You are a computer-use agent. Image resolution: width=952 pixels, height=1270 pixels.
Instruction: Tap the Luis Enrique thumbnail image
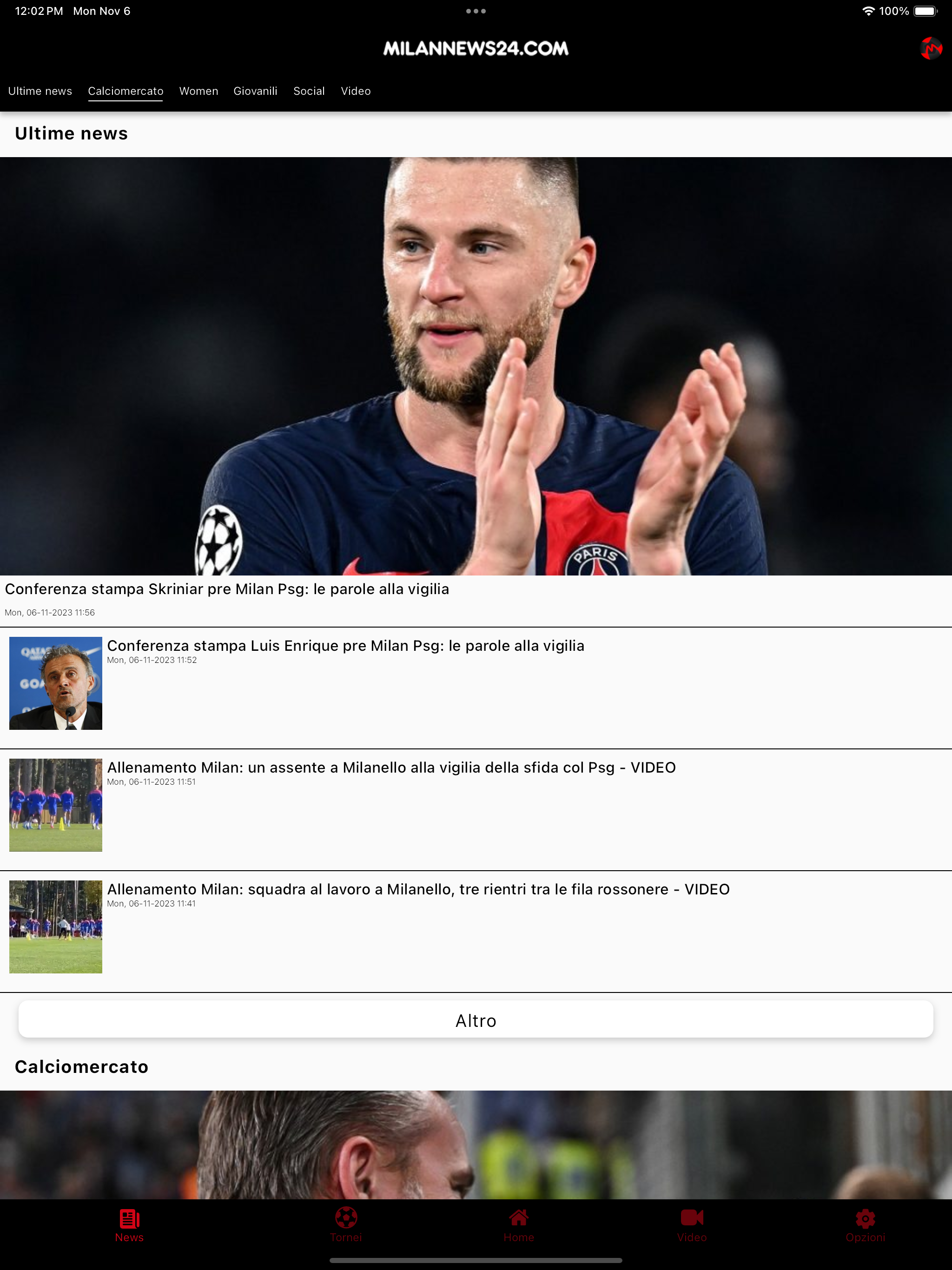click(x=56, y=683)
